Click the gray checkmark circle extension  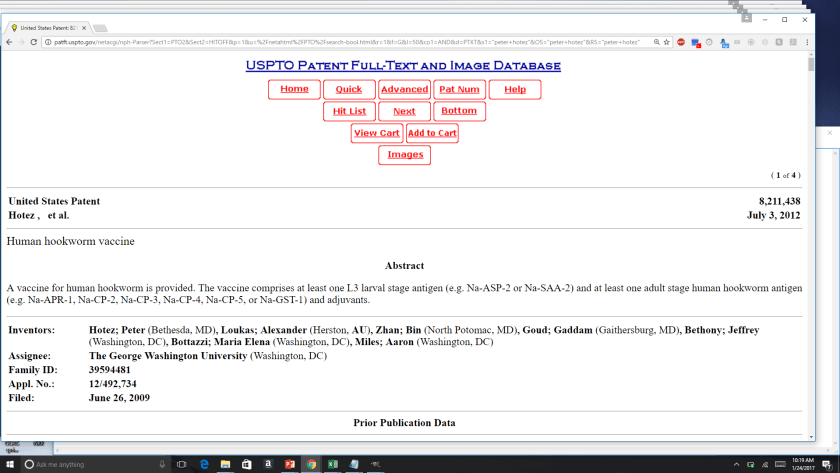click(709, 42)
